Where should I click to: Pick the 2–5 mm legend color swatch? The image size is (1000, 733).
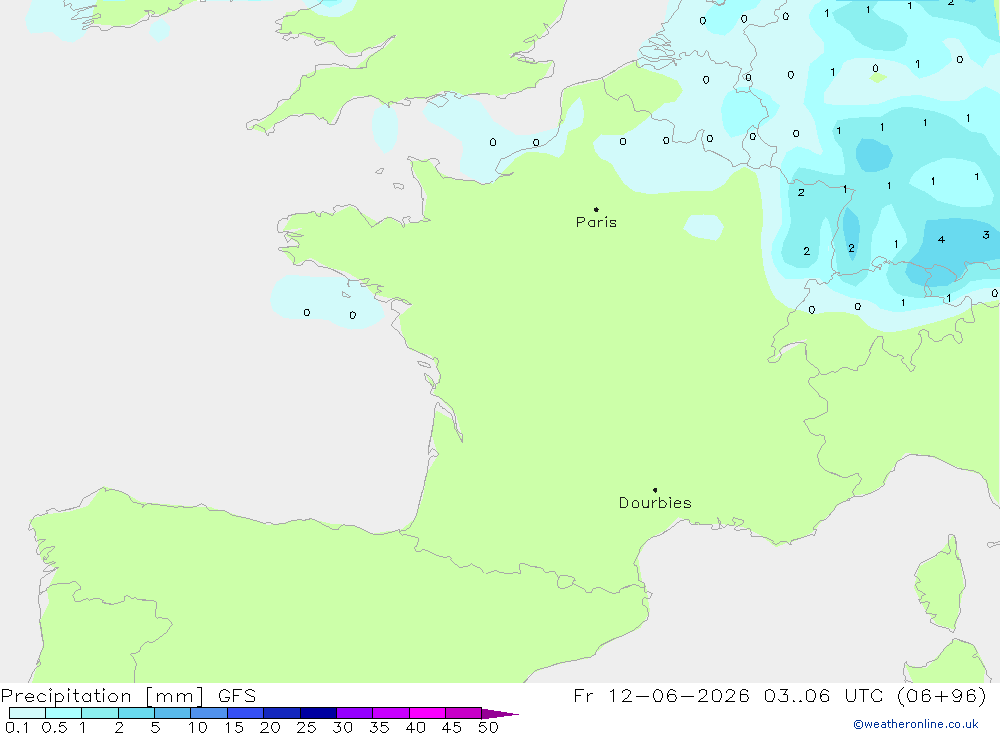point(136,713)
